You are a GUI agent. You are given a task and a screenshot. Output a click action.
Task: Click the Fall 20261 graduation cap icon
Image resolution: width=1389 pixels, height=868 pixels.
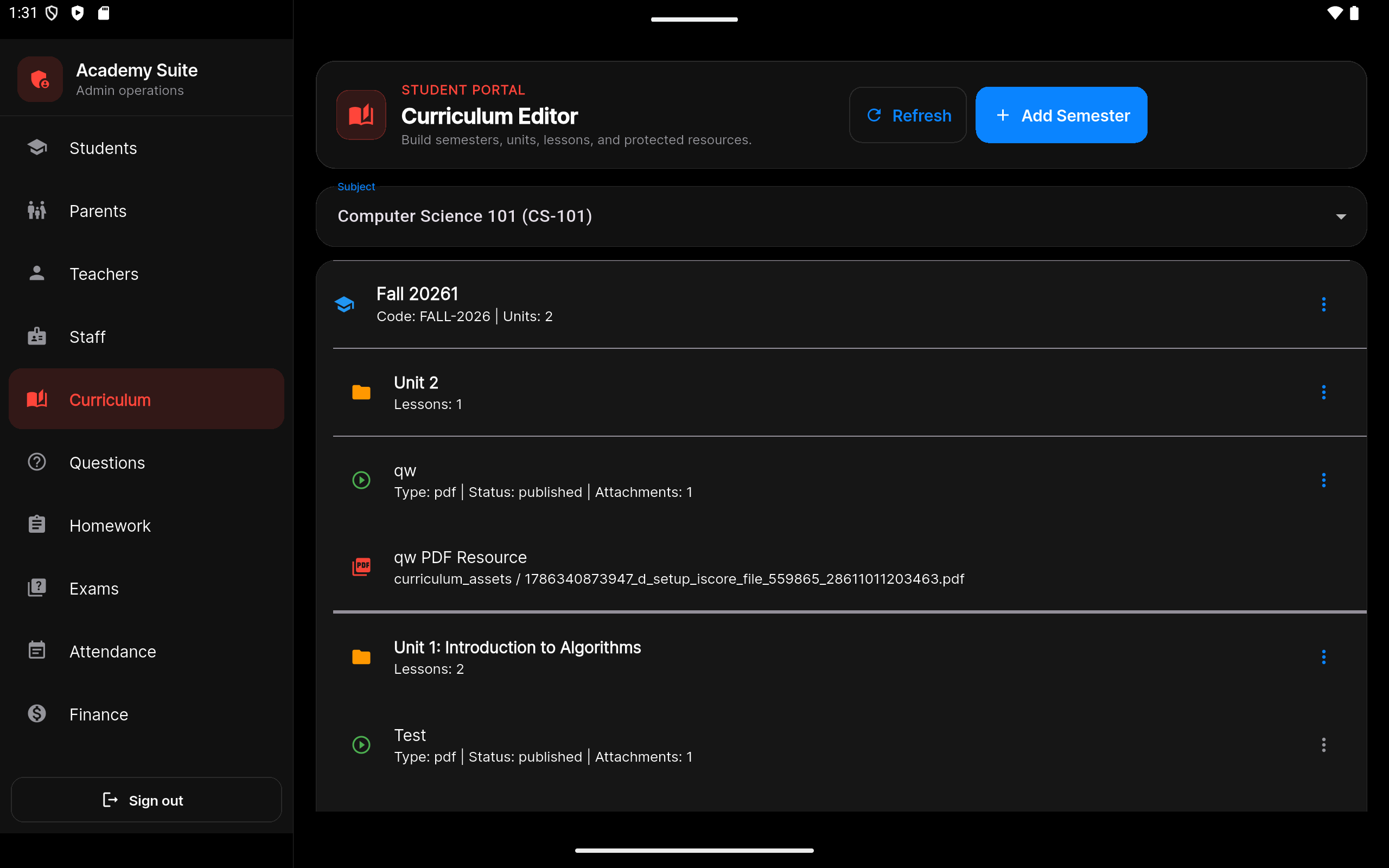click(345, 304)
